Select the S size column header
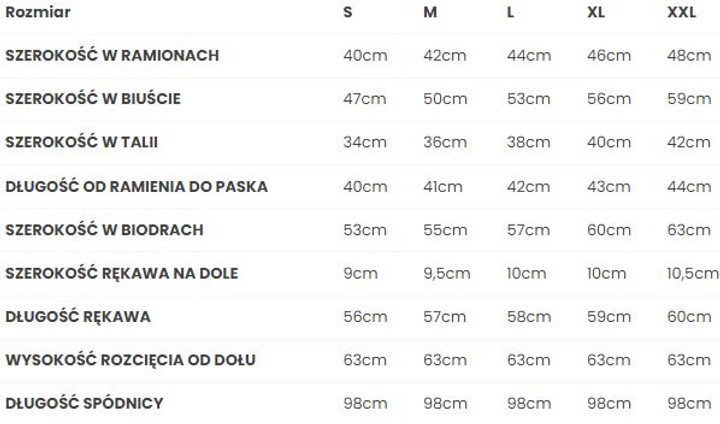Screen dimensions: 720x424 click(348, 12)
